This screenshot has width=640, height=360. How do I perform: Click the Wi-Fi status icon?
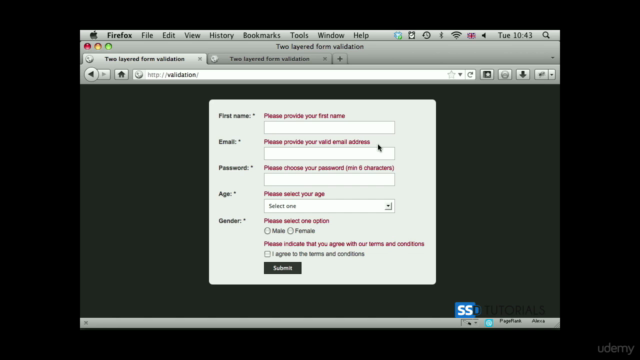click(456, 36)
